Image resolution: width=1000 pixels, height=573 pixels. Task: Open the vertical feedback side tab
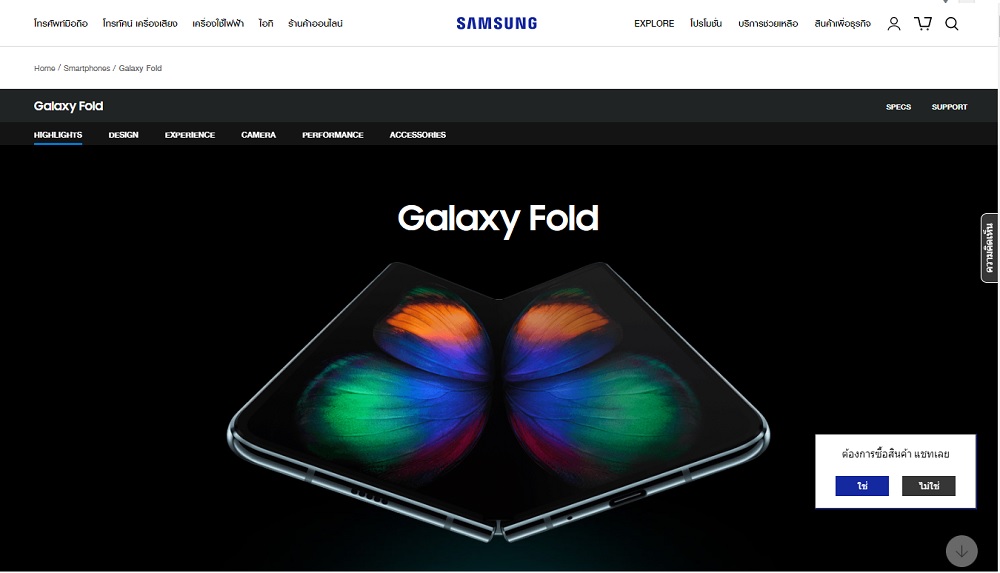989,248
